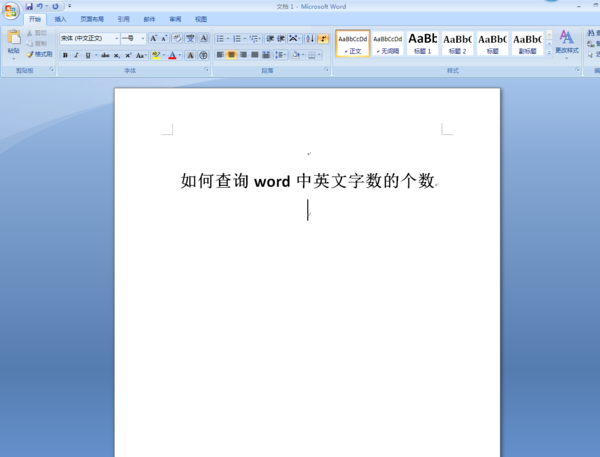This screenshot has height=457, width=600.
Task: Open Customize Quick Access Toolbar dropdown
Action: coord(69,6)
